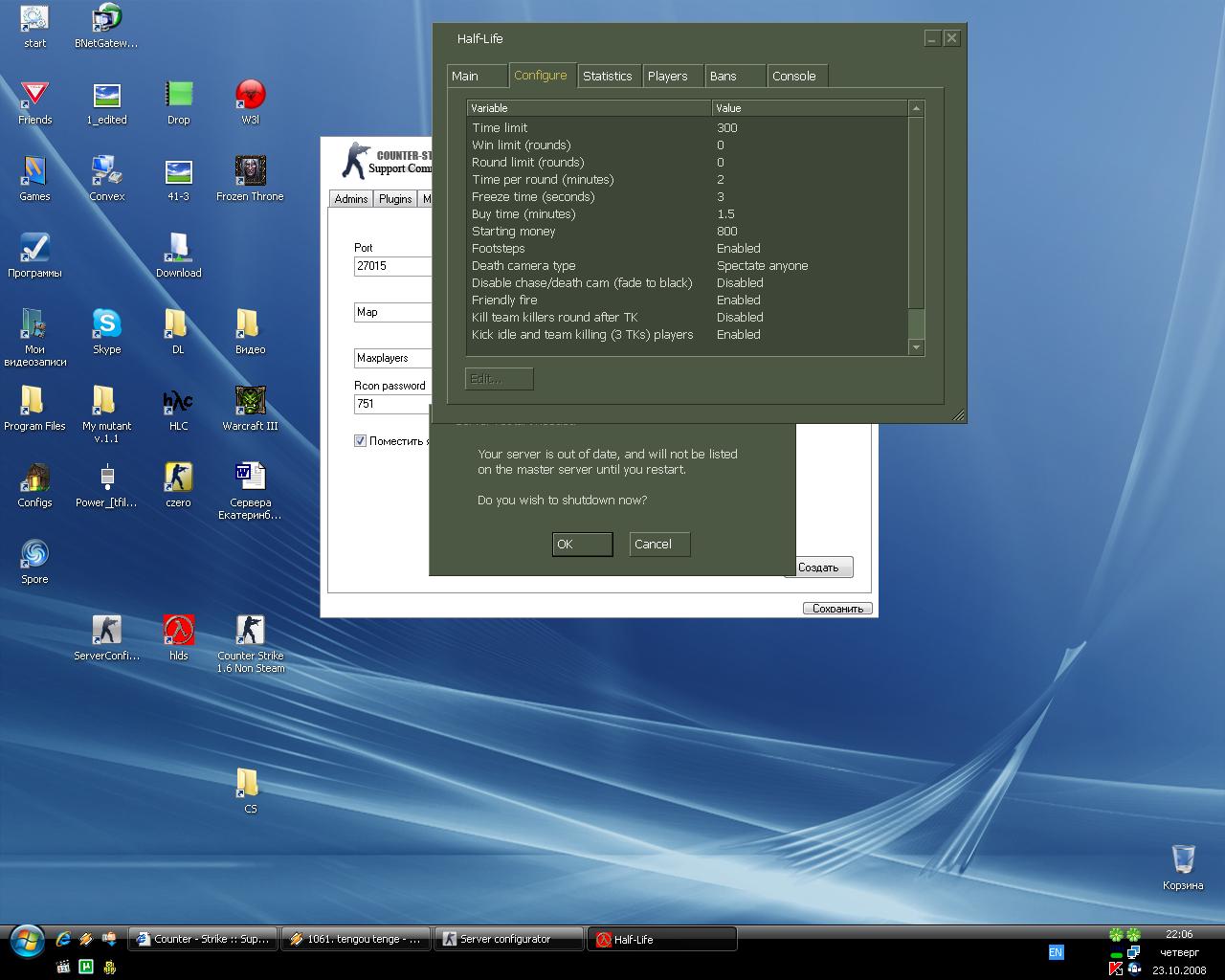Select the Friendly fire variable row
Image resolution: width=1225 pixels, height=980 pixels.
coord(687,301)
